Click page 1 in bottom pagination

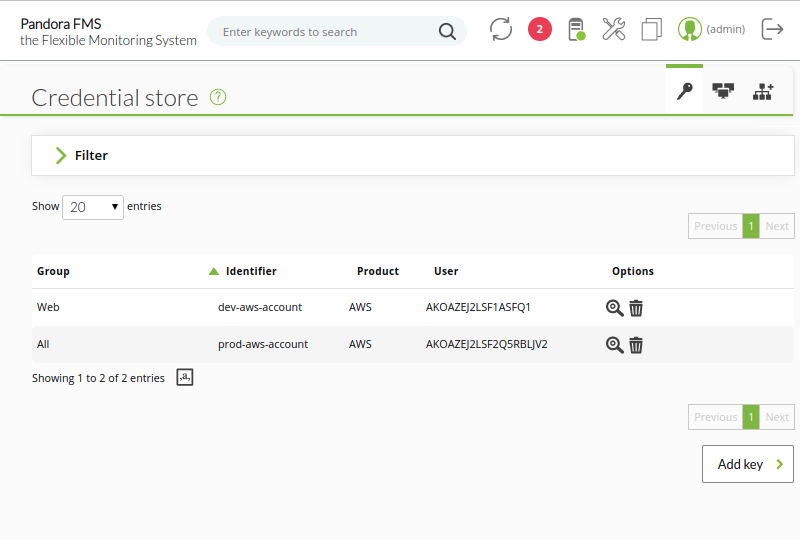point(751,417)
